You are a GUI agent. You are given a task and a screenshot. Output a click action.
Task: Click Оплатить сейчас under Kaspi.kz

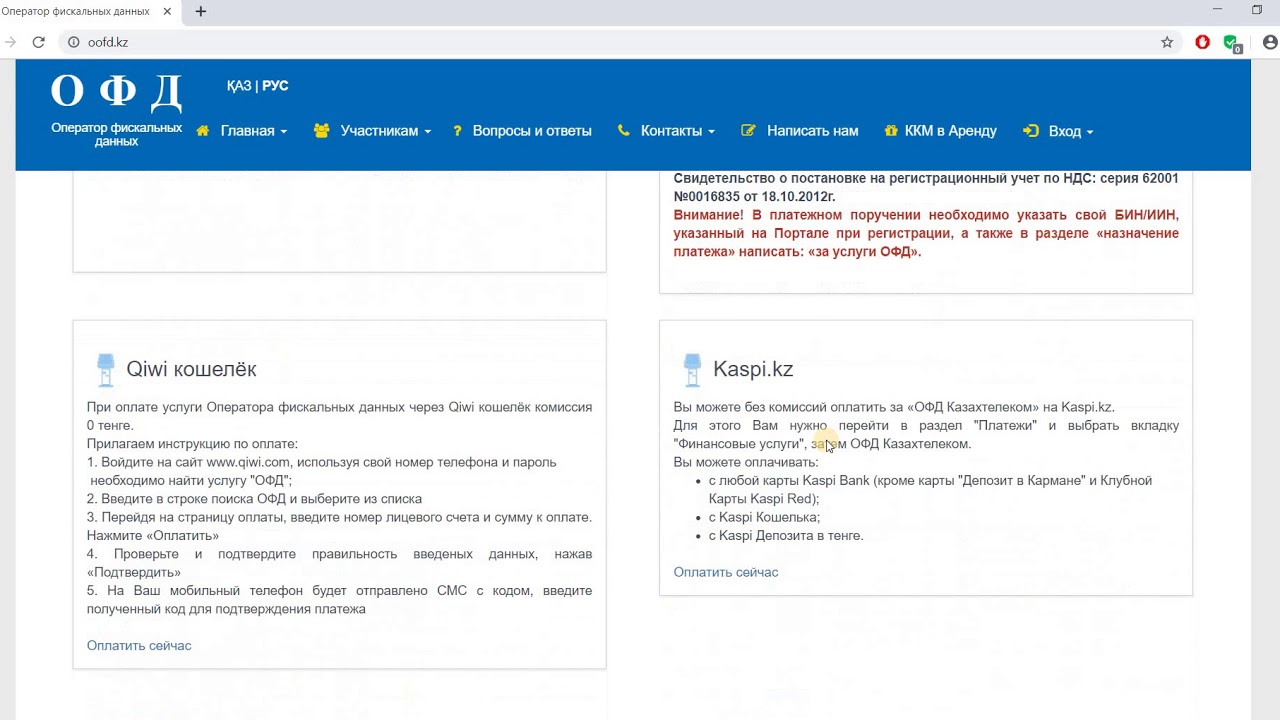click(726, 572)
